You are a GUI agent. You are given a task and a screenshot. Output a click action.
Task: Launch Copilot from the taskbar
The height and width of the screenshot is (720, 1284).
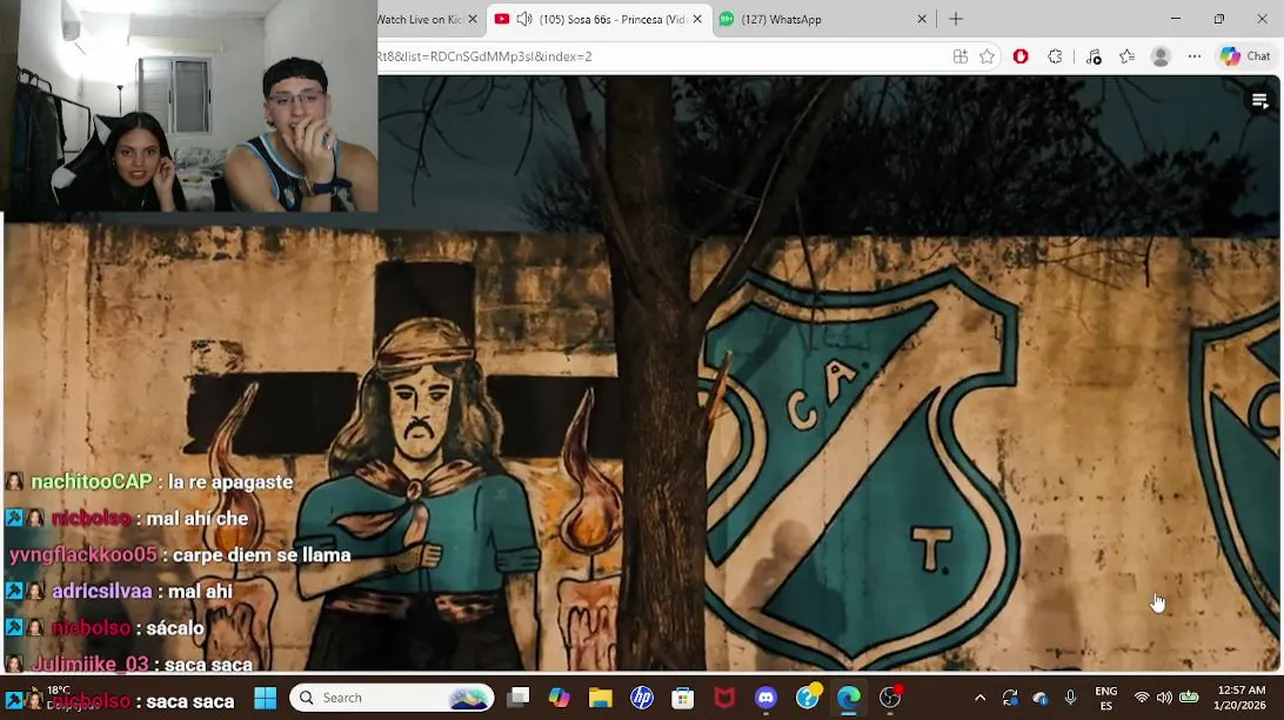pyautogui.click(x=559, y=698)
